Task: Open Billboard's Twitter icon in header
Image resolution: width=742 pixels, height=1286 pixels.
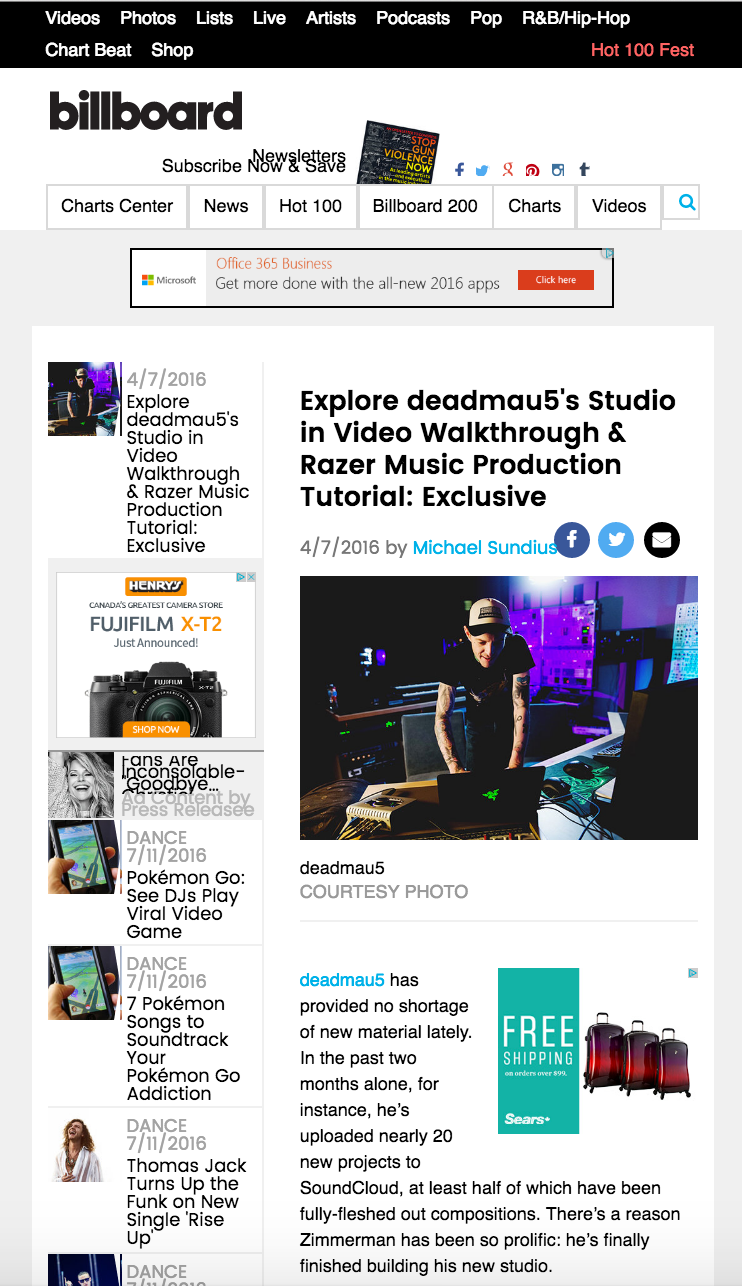Action: [x=482, y=171]
